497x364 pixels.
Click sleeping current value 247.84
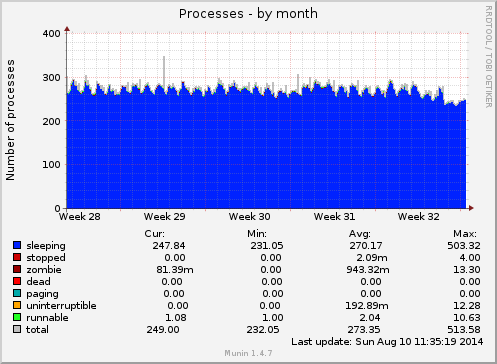tap(169, 246)
